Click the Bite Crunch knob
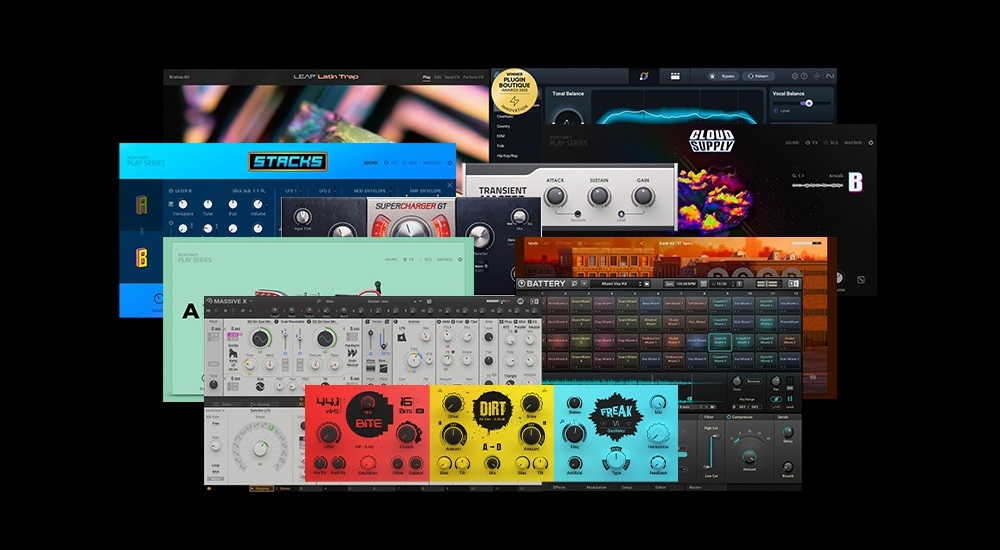The height and width of the screenshot is (550, 1000). (406, 434)
